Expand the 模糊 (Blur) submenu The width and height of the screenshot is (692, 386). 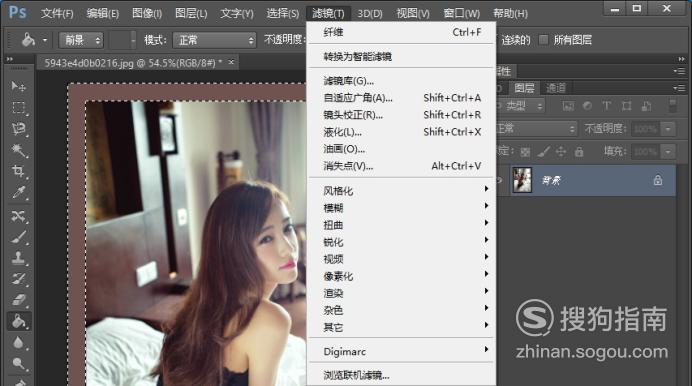402,208
